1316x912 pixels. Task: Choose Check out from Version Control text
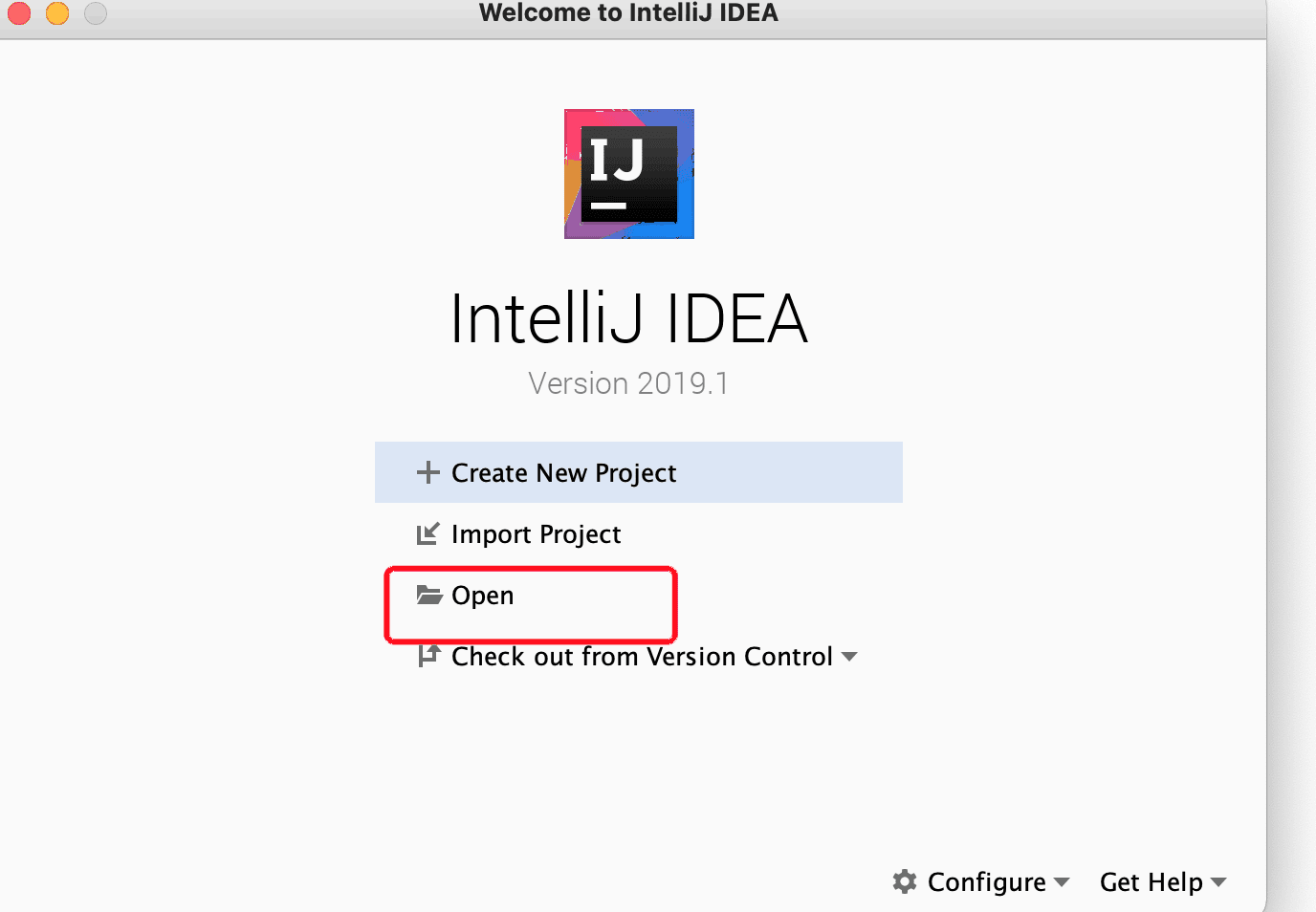pyautogui.click(x=642, y=657)
